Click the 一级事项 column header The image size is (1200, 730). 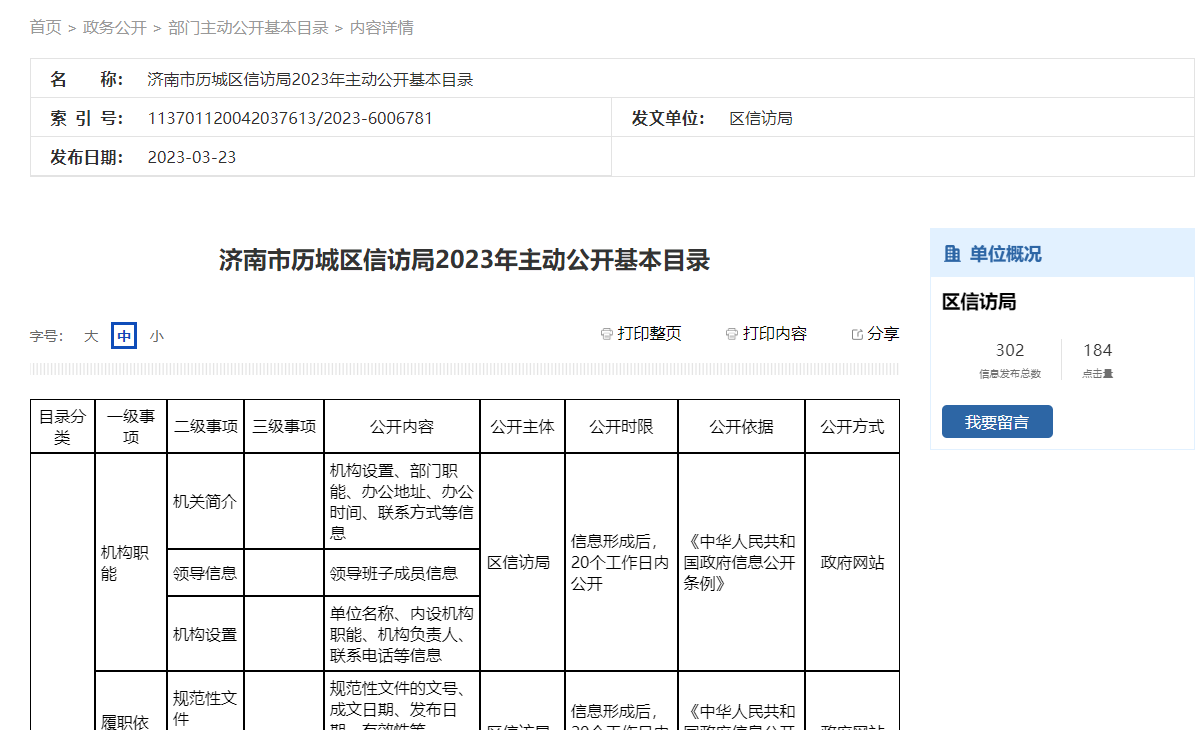pos(131,427)
